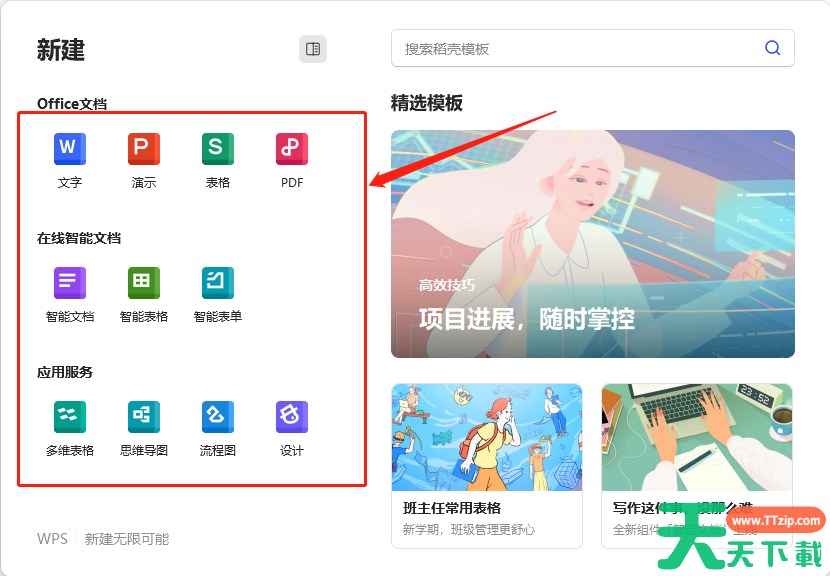Focus the 搜索稻壳模板 search field
The height and width of the screenshot is (576, 830).
pos(592,48)
